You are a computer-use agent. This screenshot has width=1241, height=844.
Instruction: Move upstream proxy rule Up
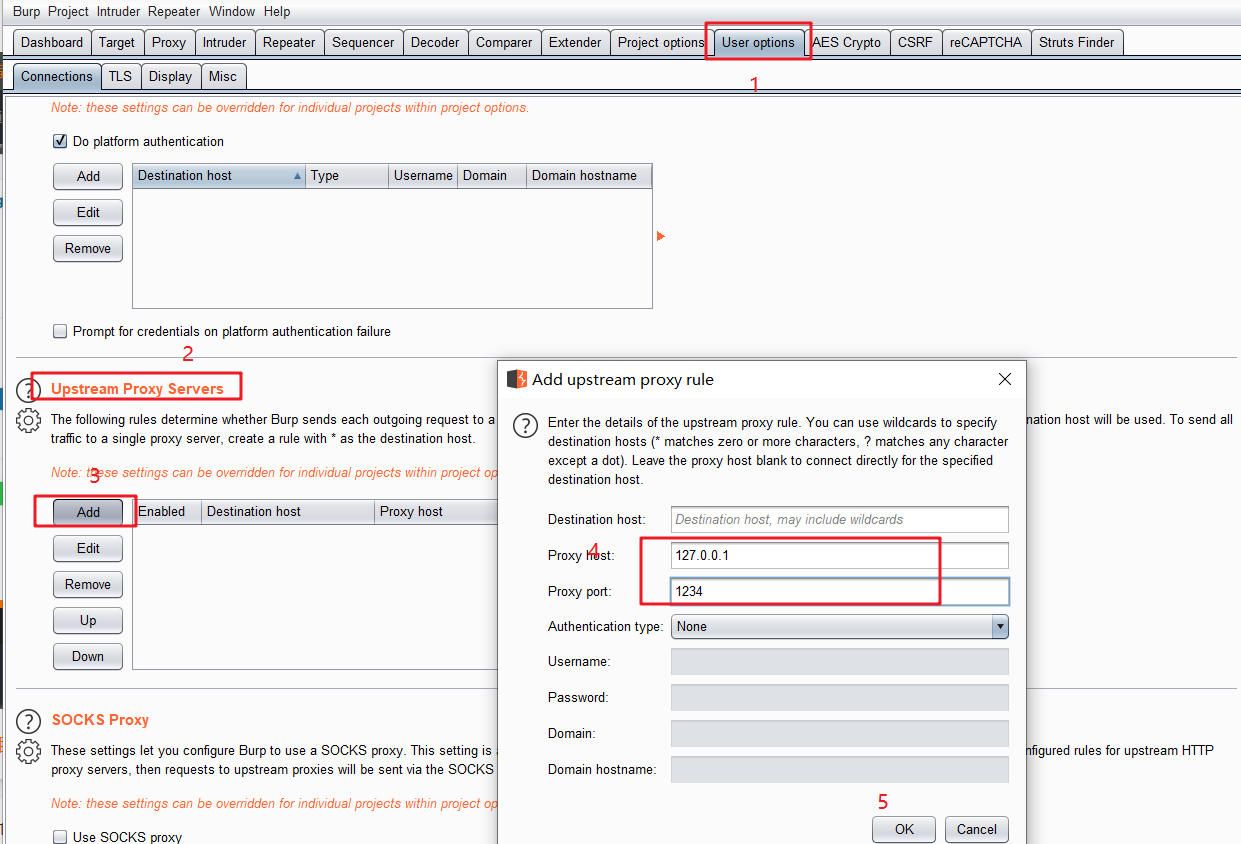pyautogui.click(x=88, y=620)
